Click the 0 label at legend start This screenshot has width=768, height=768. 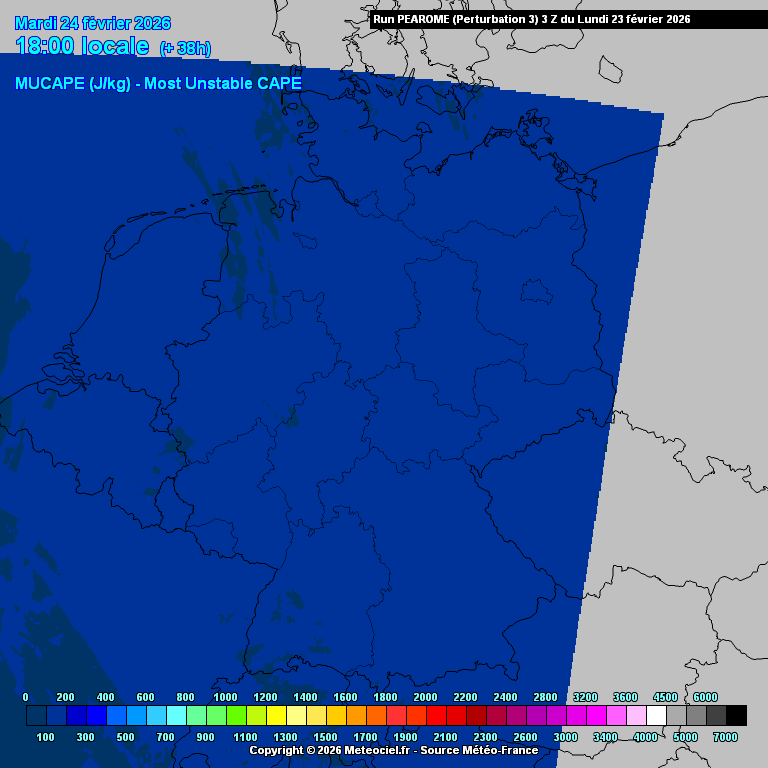25,697
